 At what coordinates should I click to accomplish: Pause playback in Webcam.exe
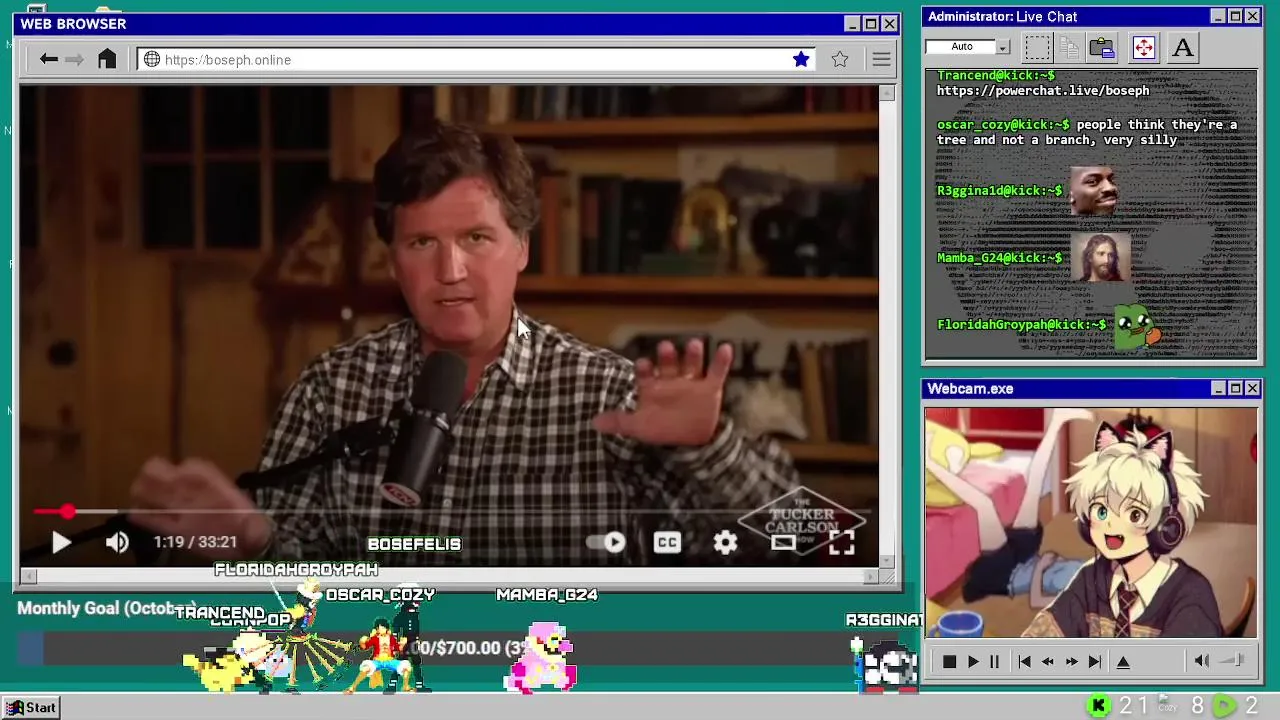[995, 661]
